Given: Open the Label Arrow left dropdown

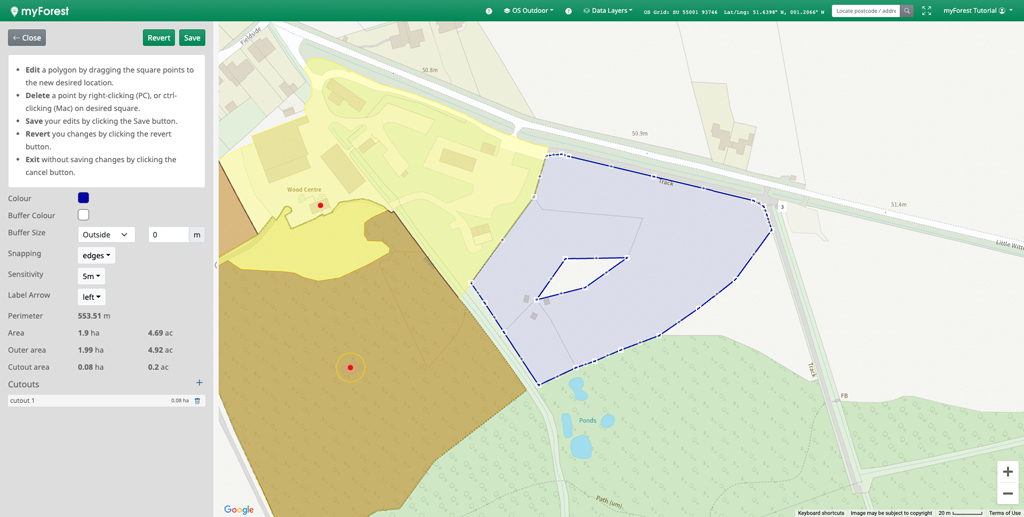Looking at the screenshot, I should 91,297.
